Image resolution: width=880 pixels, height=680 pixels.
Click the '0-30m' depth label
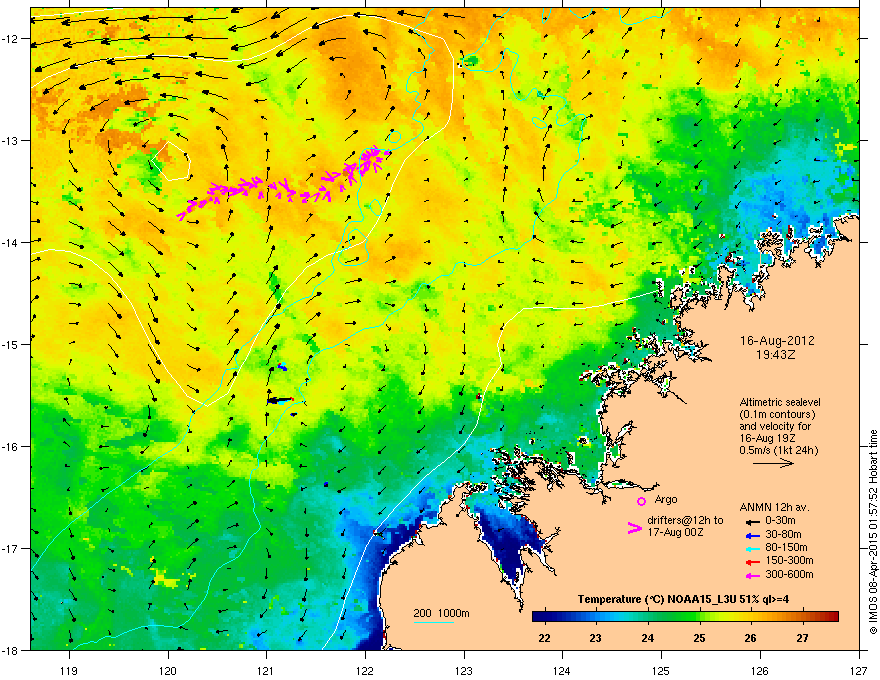click(780, 521)
